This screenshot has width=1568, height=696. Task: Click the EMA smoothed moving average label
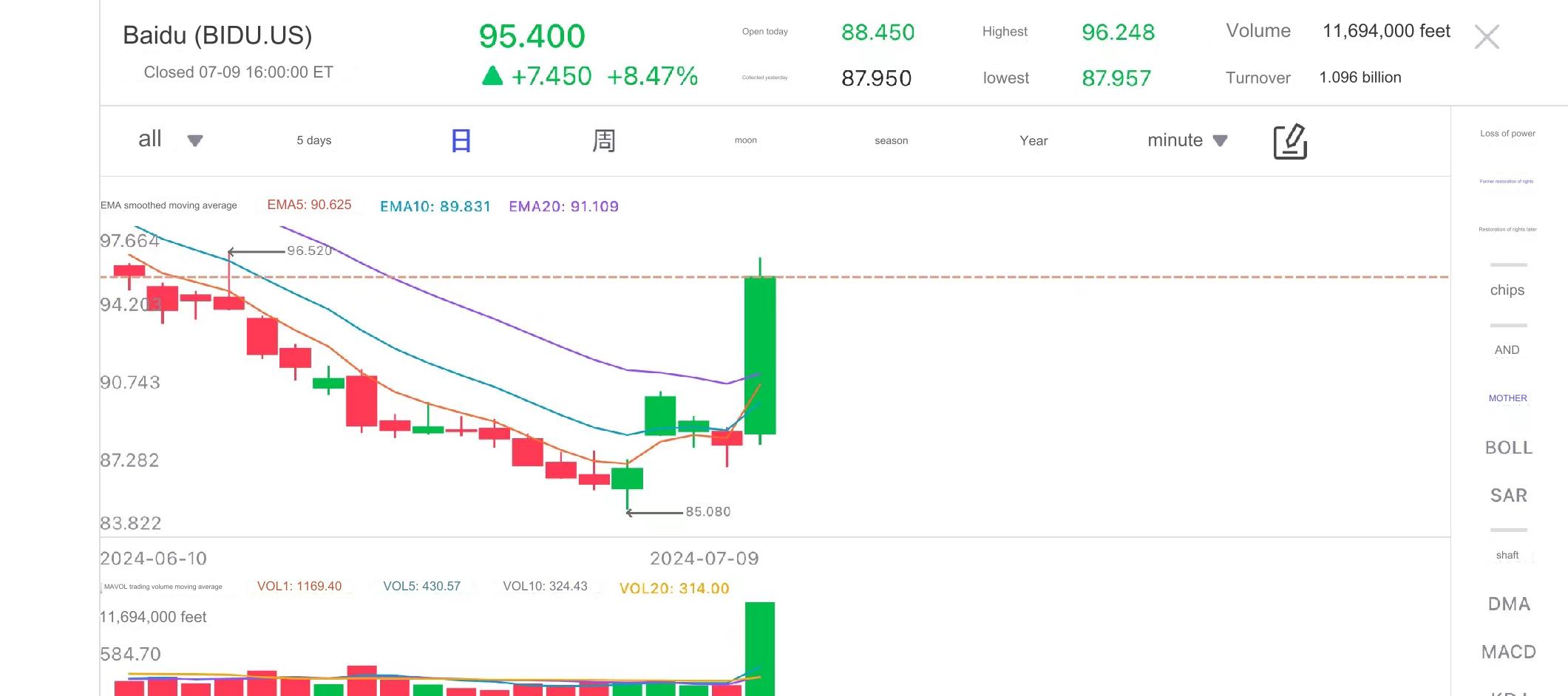tap(169, 205)
